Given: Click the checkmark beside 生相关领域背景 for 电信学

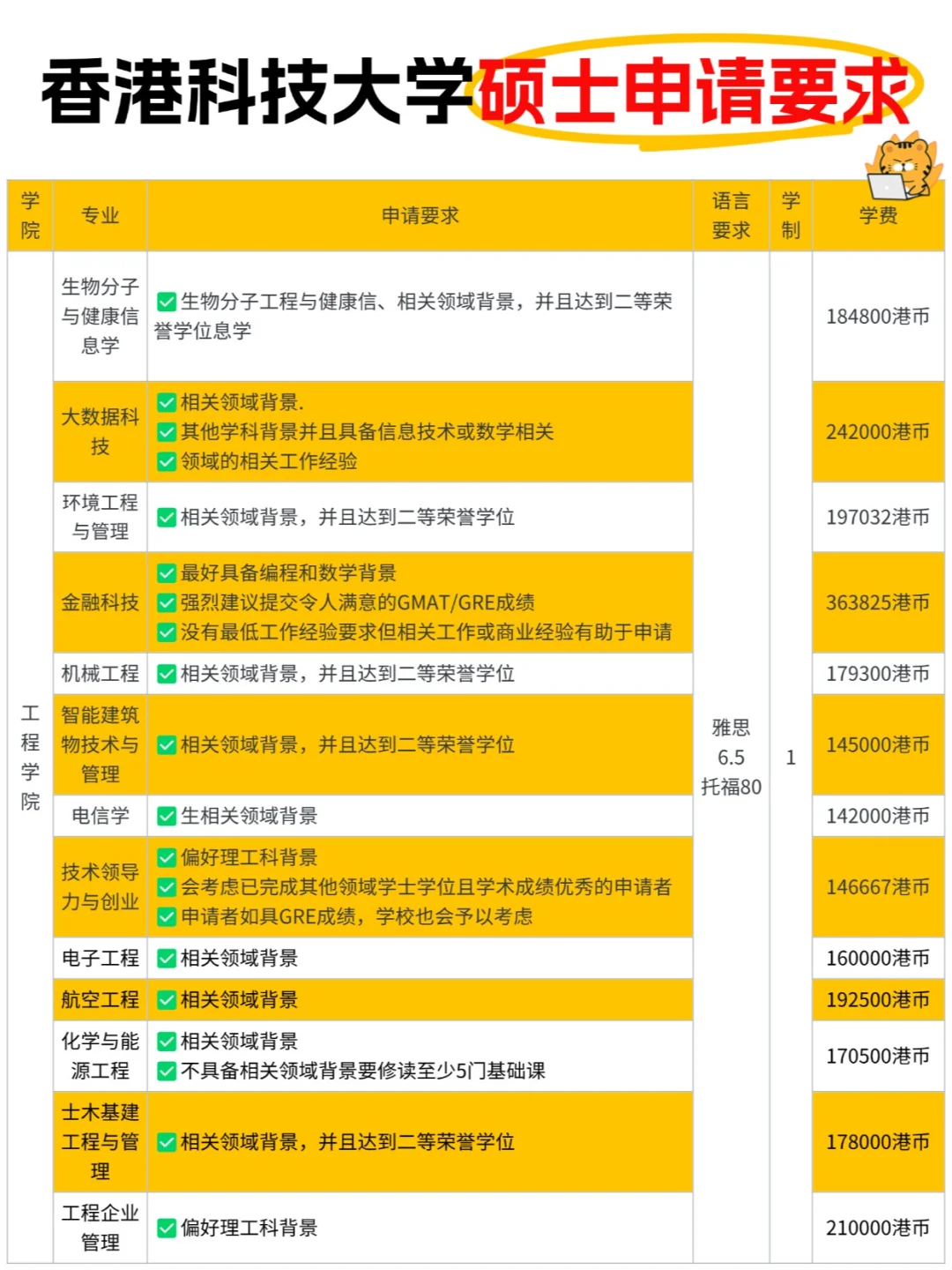Looking at the screenshot, I should click(x=166, y=816).
